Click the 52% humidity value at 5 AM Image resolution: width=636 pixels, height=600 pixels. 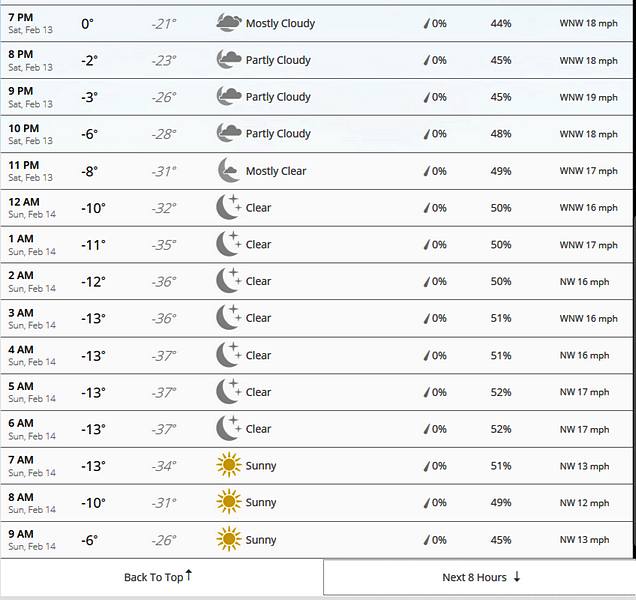[x=501, y=392]
